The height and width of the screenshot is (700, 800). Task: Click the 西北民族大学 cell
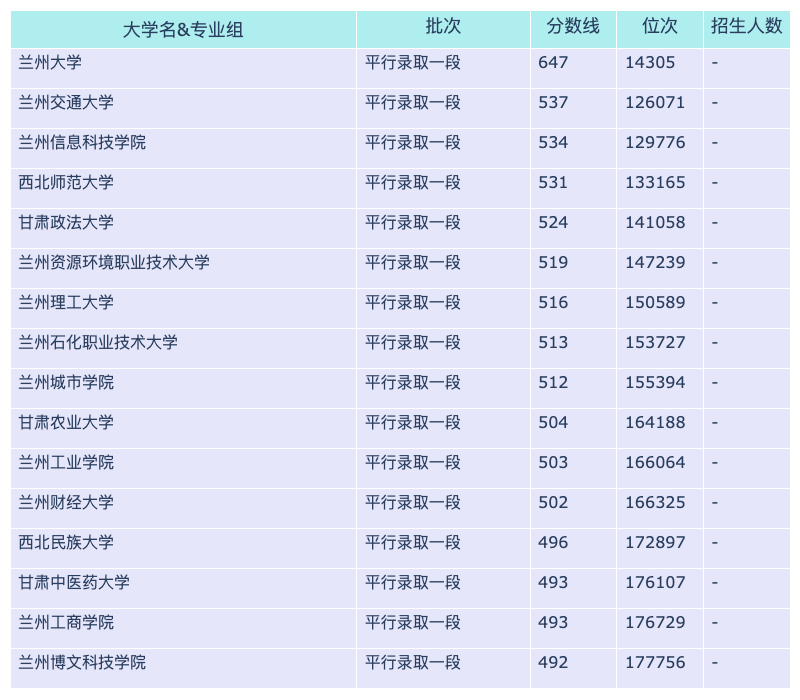click(66, 542)
